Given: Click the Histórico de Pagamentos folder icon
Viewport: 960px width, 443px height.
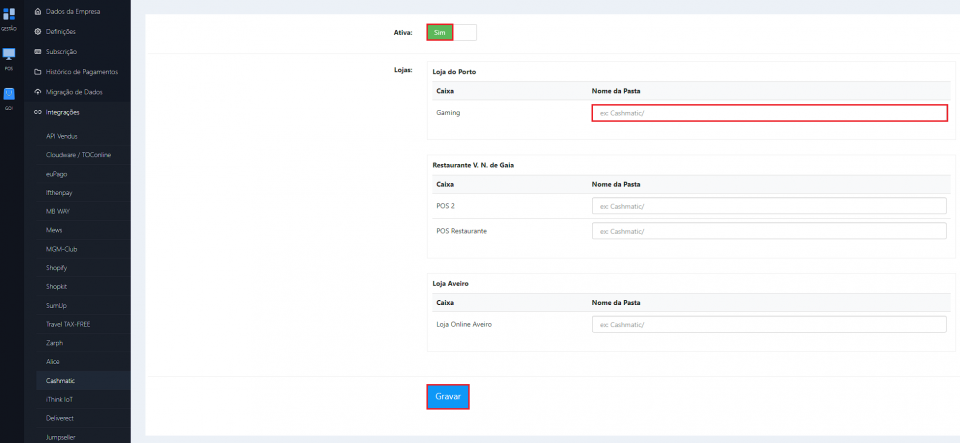Looking at the screenshot, I should pos(38,72).
